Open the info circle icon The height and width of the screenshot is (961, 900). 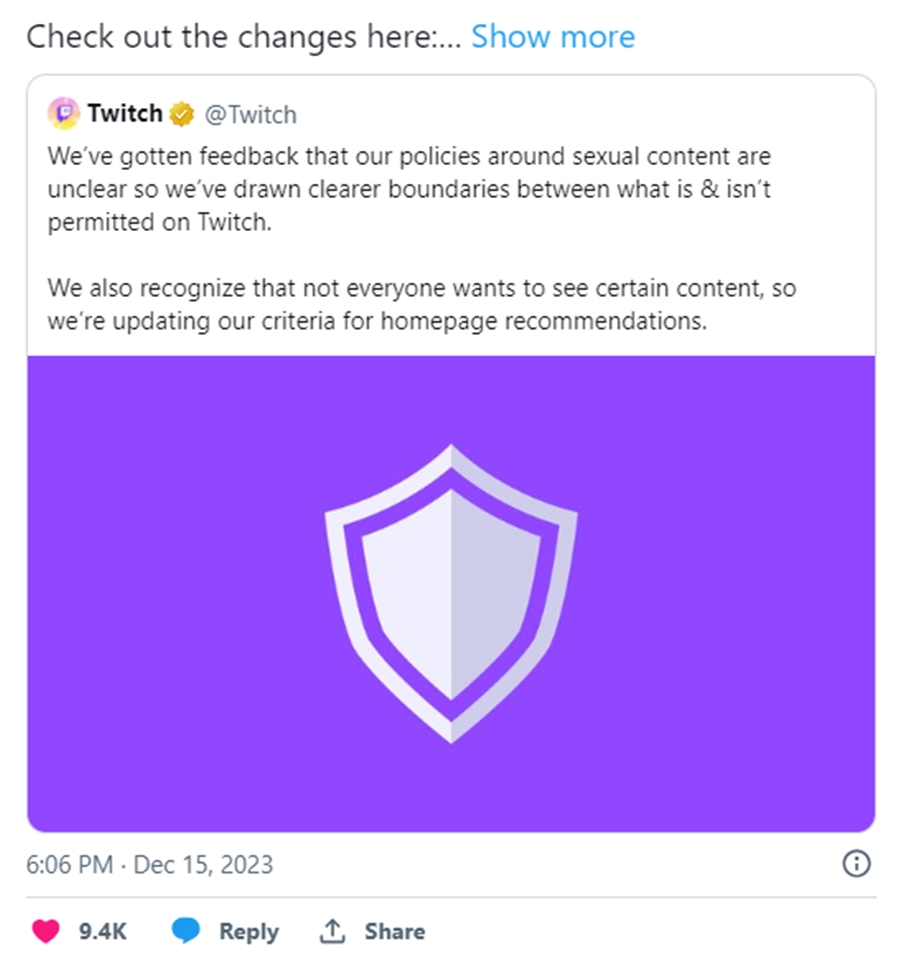tap(856, 864)
